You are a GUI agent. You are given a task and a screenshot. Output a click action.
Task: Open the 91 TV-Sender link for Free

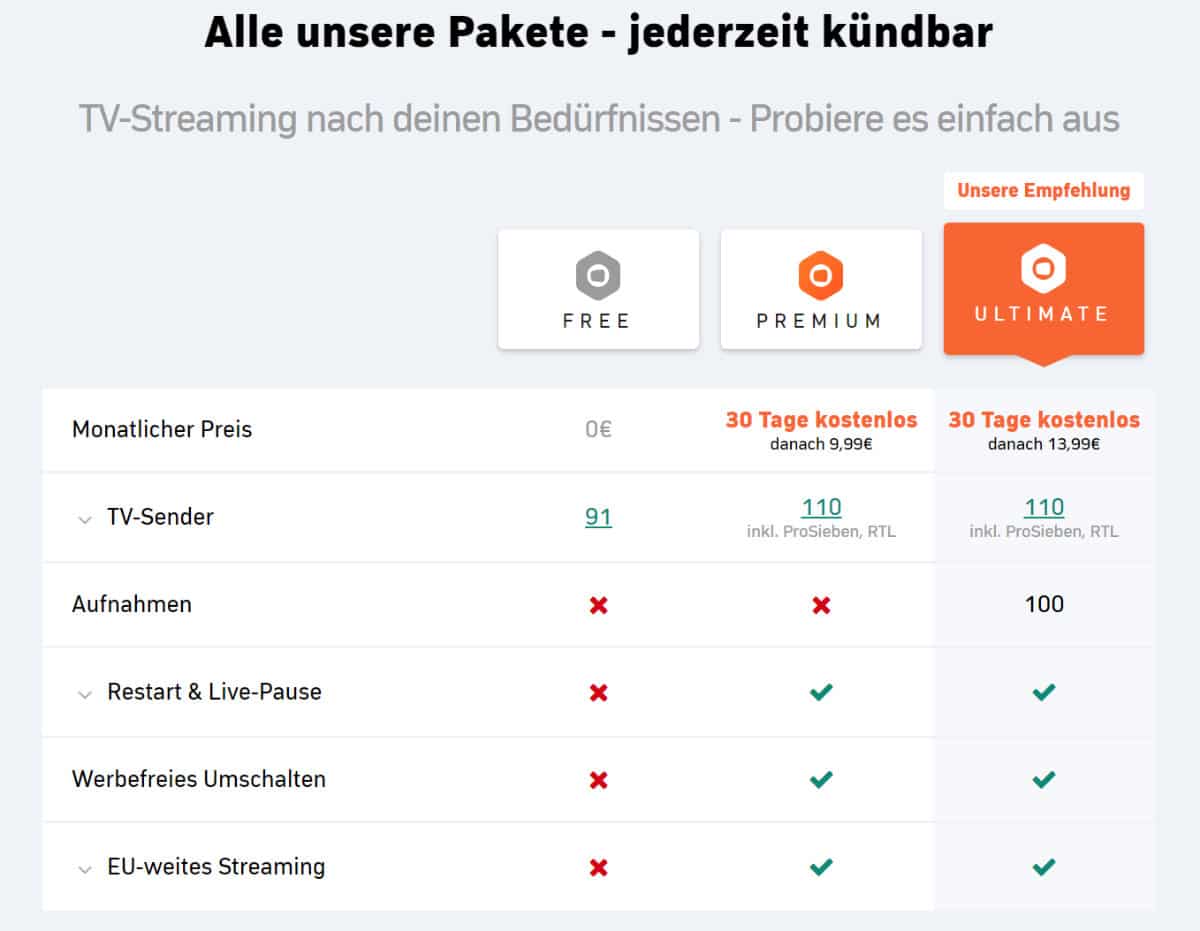(x=598, y=517)
